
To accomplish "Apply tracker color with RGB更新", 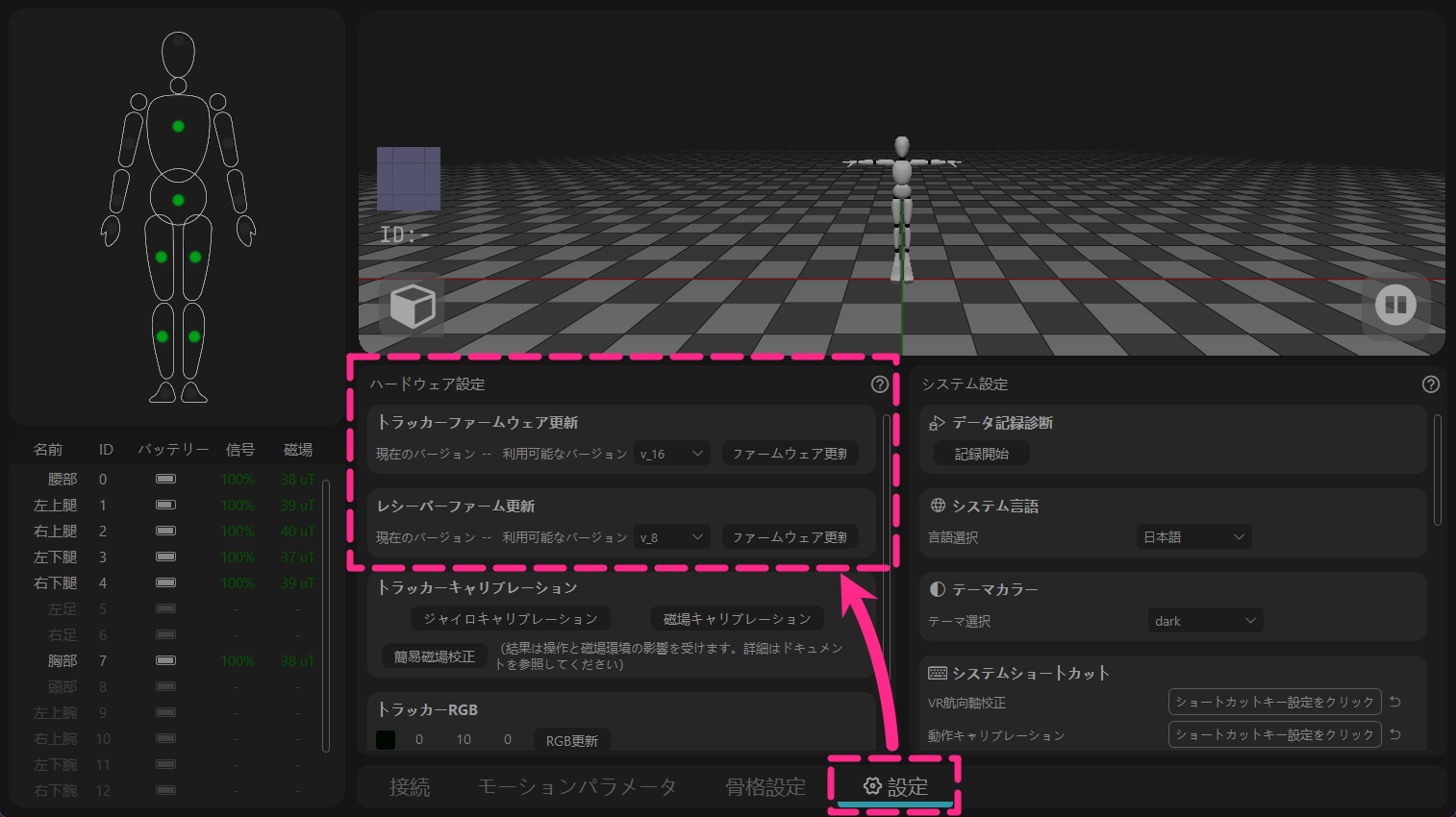I will click(572, 740).
